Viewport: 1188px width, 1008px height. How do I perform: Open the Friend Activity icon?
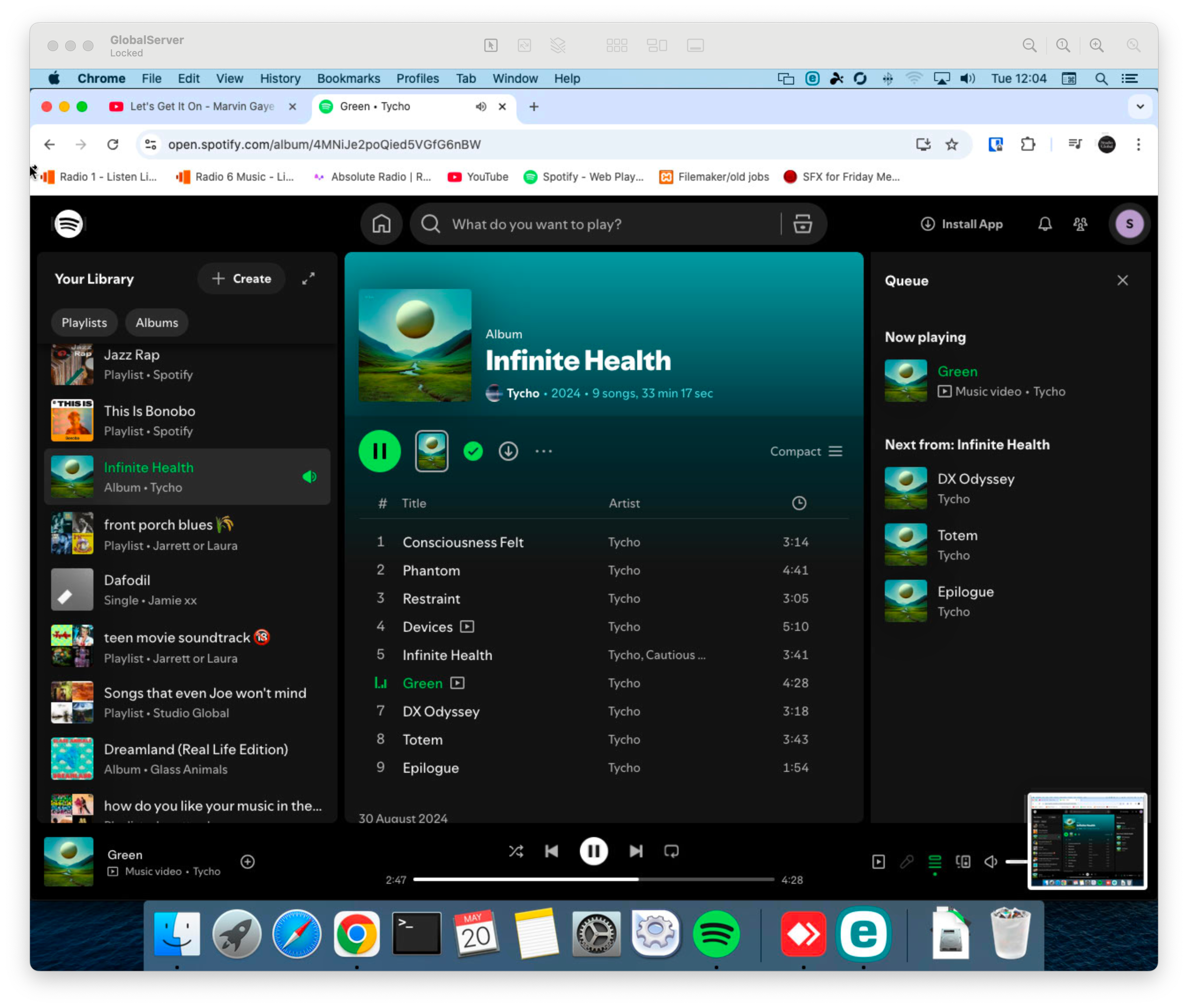pos(1080,224)
